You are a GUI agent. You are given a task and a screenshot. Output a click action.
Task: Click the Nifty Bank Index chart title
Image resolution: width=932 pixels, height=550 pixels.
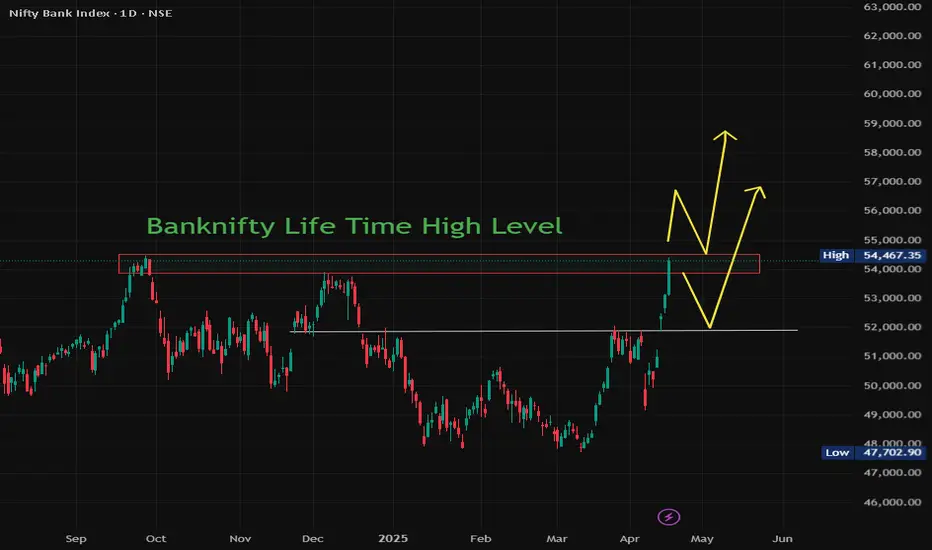click(x=90, y=13)
